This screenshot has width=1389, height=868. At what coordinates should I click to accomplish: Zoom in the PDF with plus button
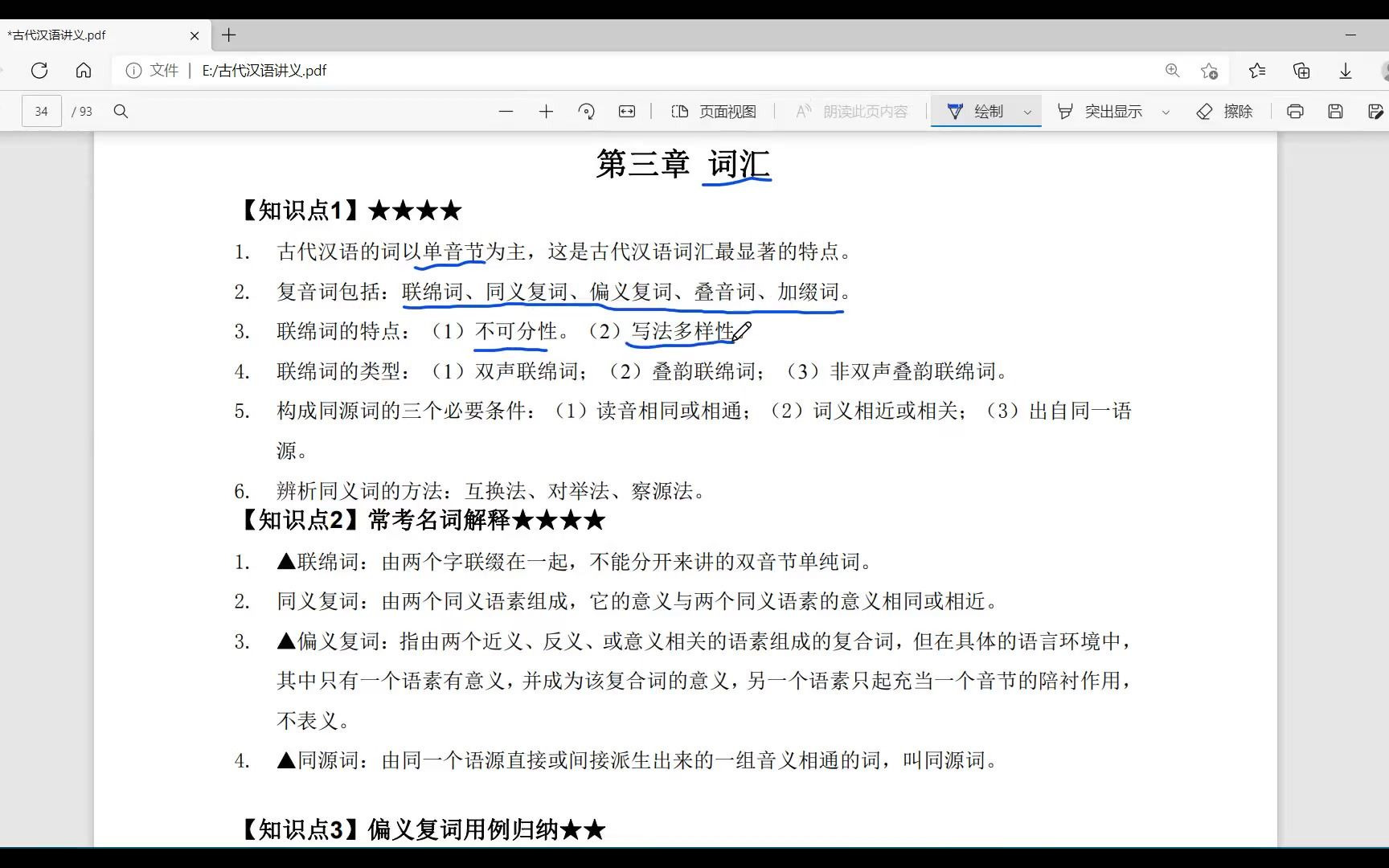[x=546, y=112]
